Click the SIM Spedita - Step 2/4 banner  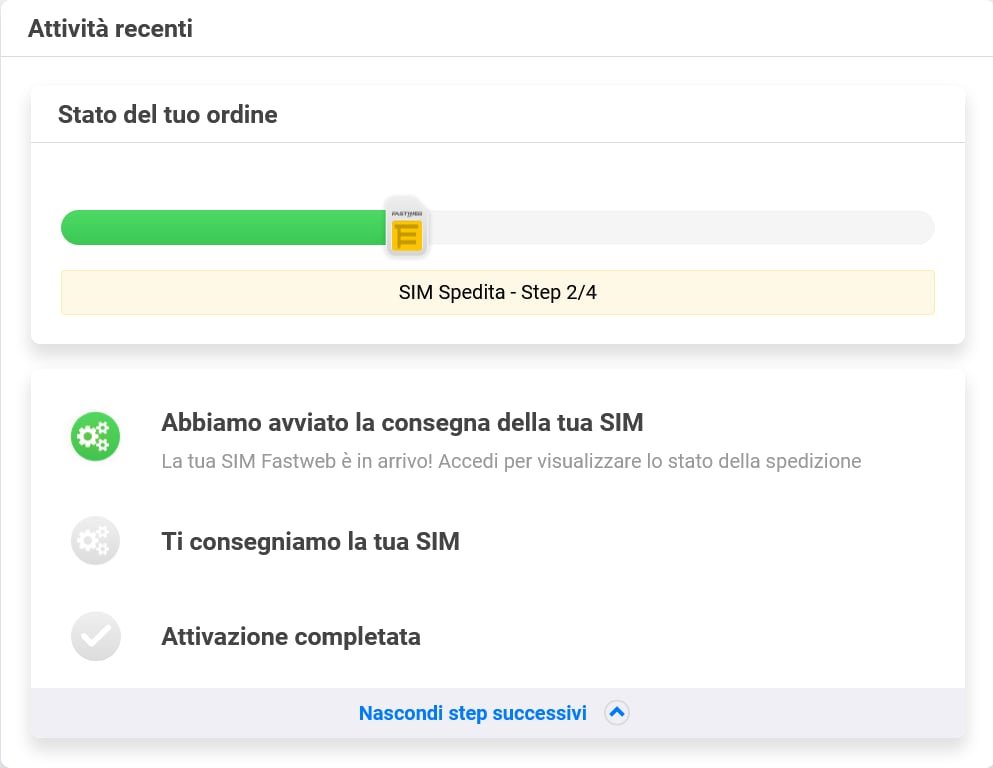click(498, 293)
